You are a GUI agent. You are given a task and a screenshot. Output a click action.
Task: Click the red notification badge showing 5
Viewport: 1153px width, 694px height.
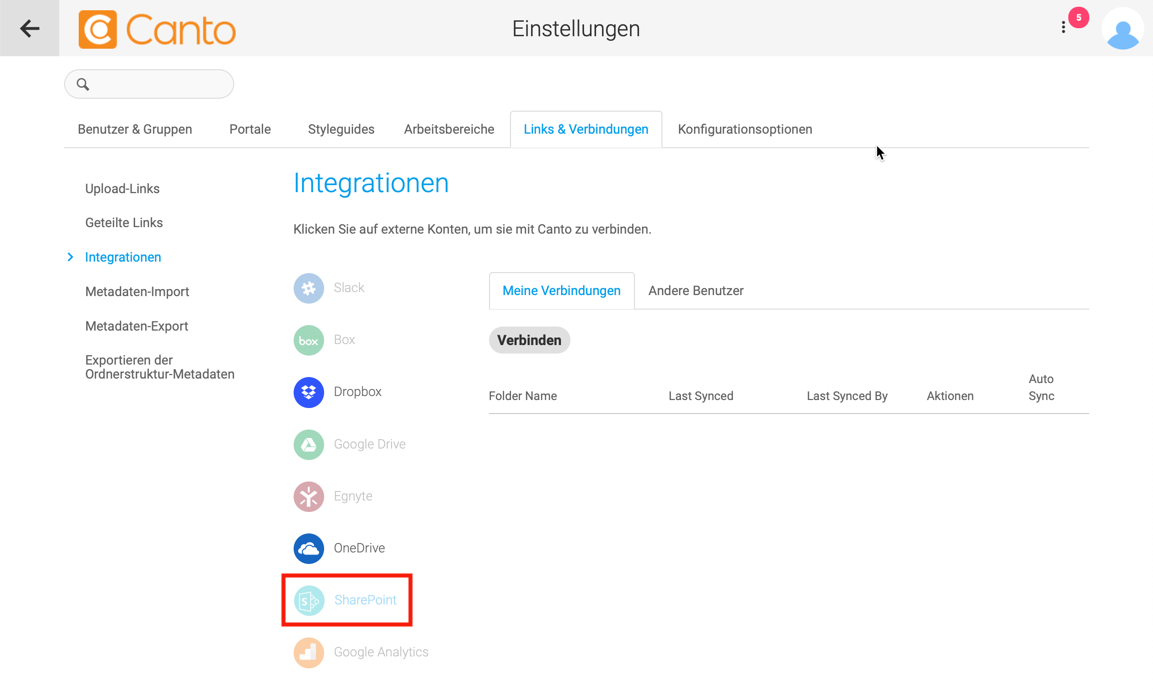[x=1079, y=18]
